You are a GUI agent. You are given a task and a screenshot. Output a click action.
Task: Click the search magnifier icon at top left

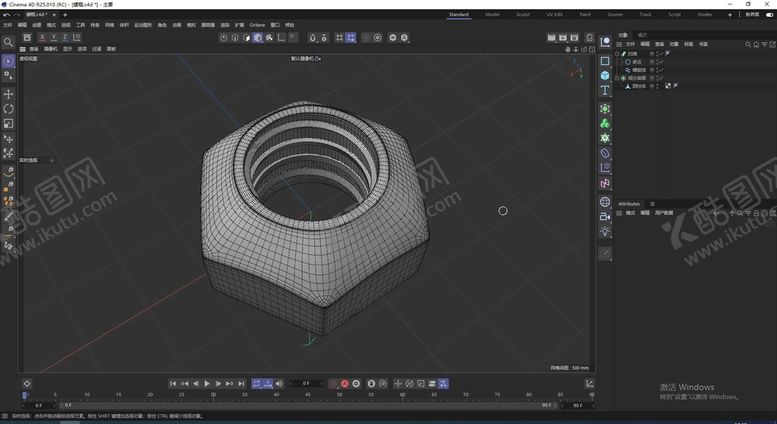(9, 42)
